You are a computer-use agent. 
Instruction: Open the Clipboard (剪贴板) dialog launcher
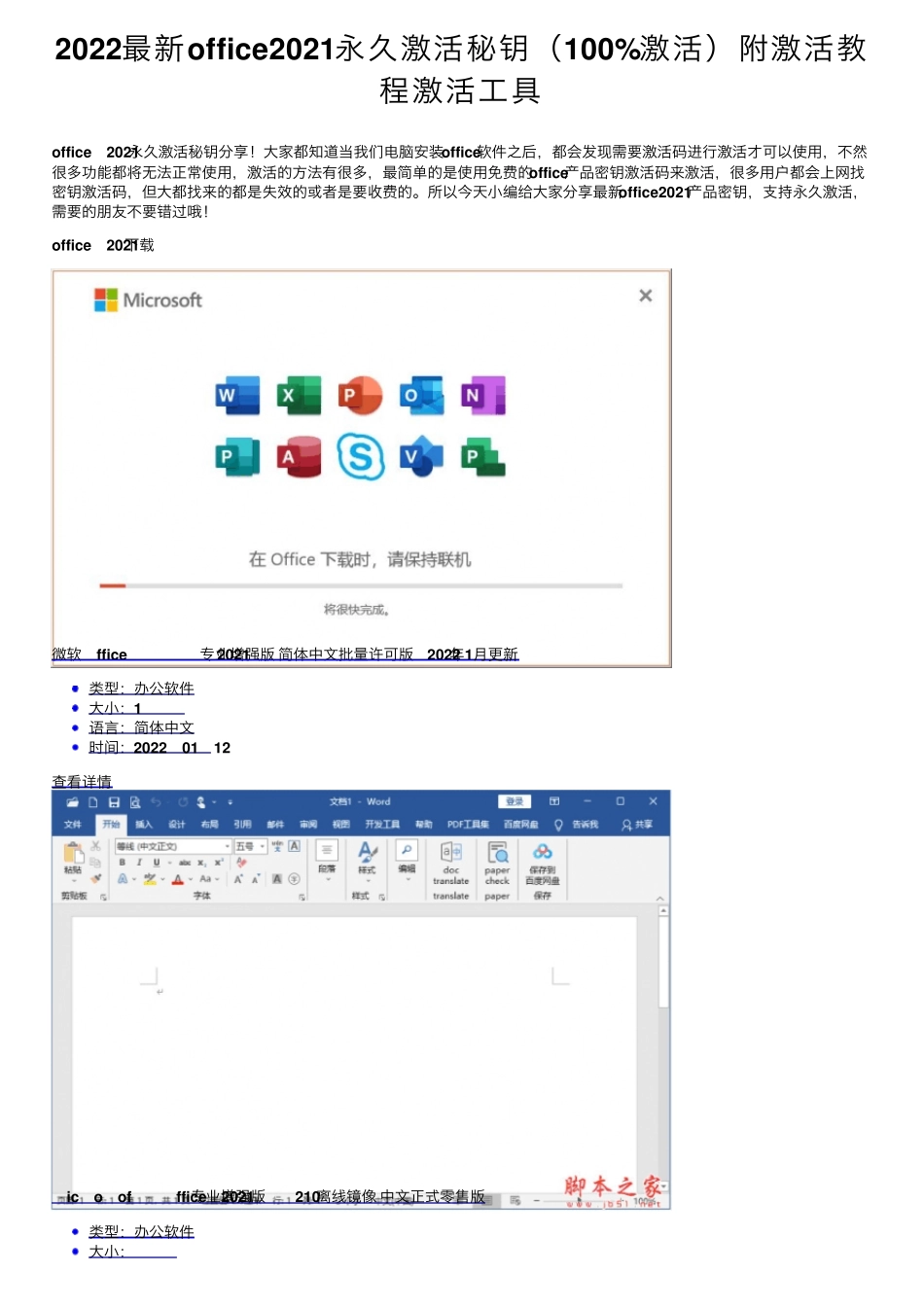[x=103, y=896]
